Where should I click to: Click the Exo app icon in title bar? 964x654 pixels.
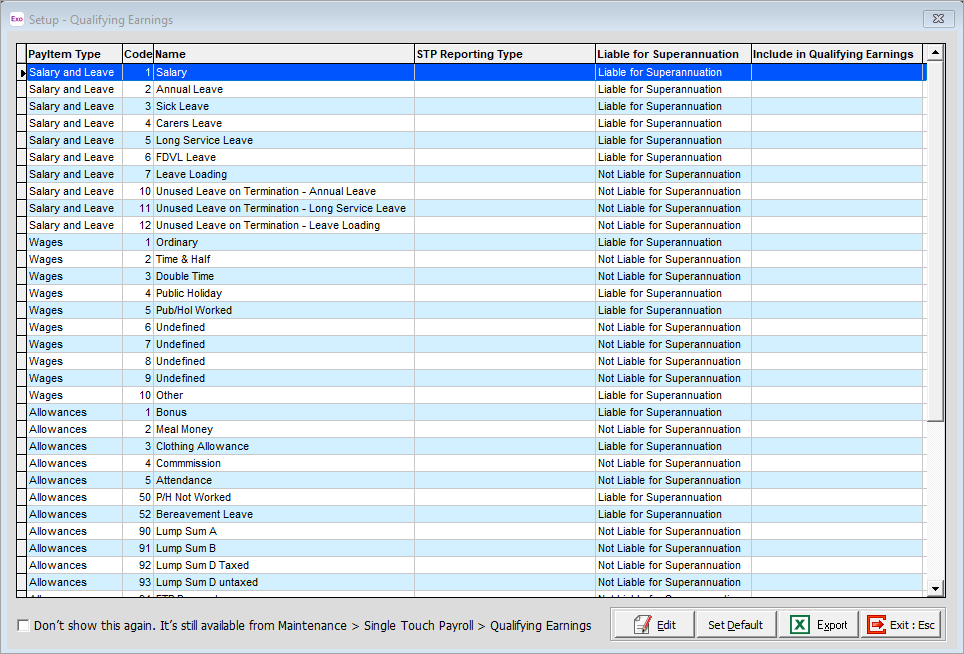click(17, 19)
